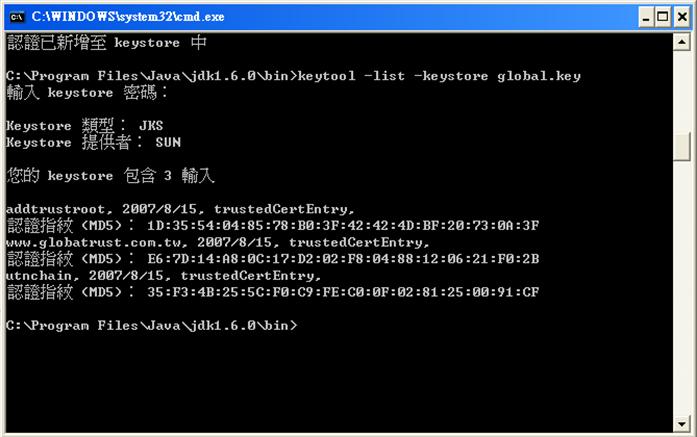Minimize the cmd.exe window

point(646,17)
